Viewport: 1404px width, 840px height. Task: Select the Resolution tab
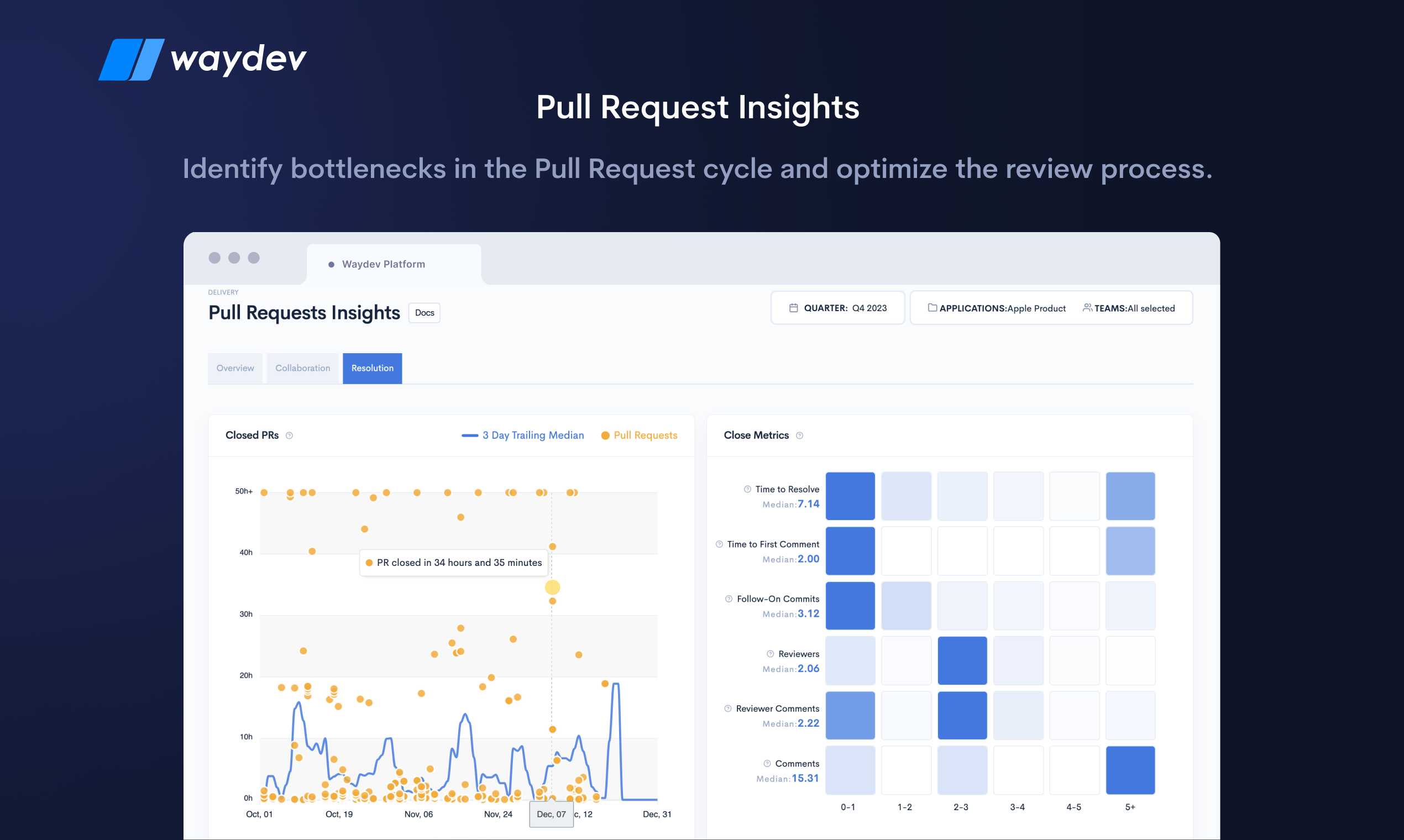click(x=372, y=368)
